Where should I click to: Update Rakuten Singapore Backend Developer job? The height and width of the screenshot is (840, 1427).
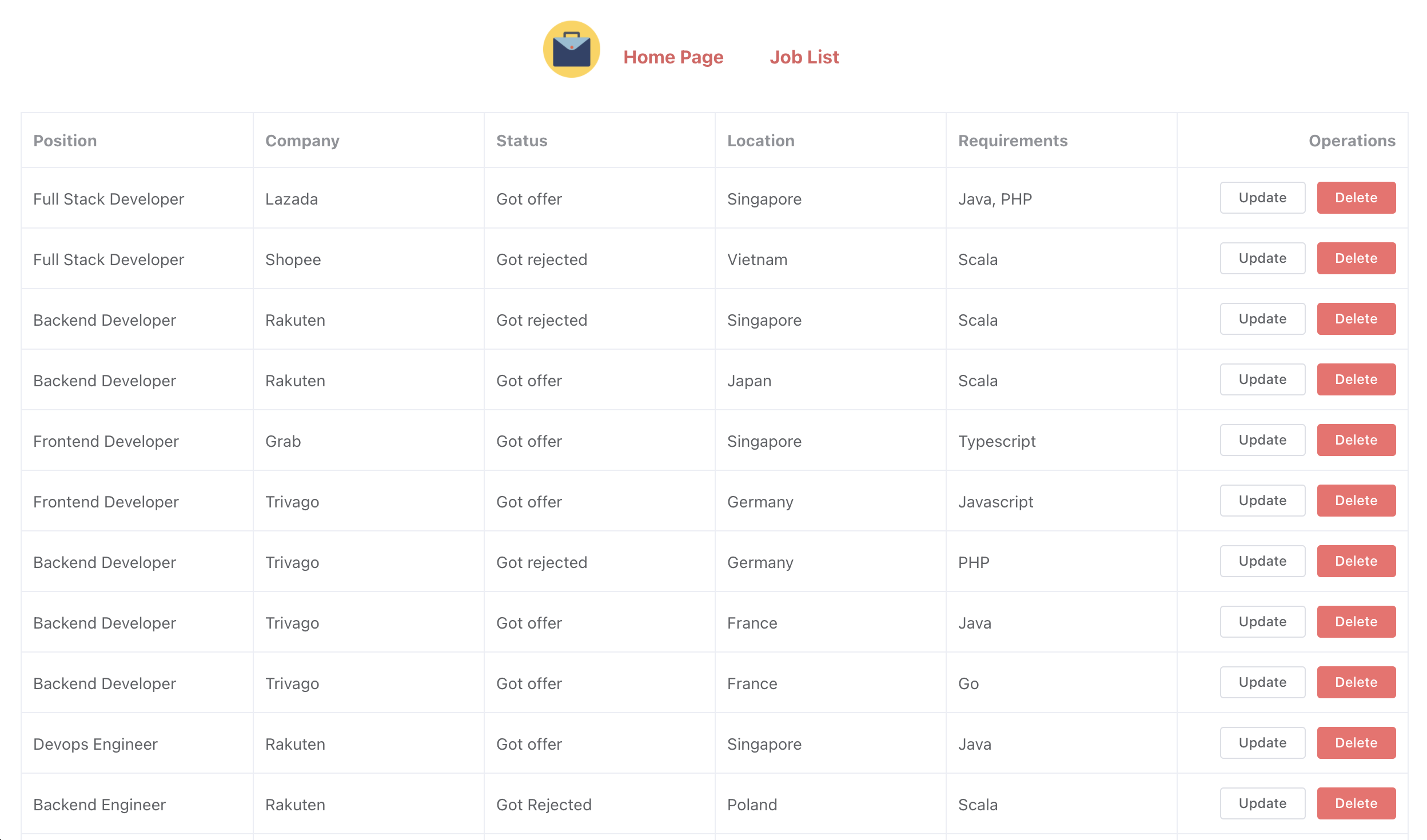pos(1262,319)
